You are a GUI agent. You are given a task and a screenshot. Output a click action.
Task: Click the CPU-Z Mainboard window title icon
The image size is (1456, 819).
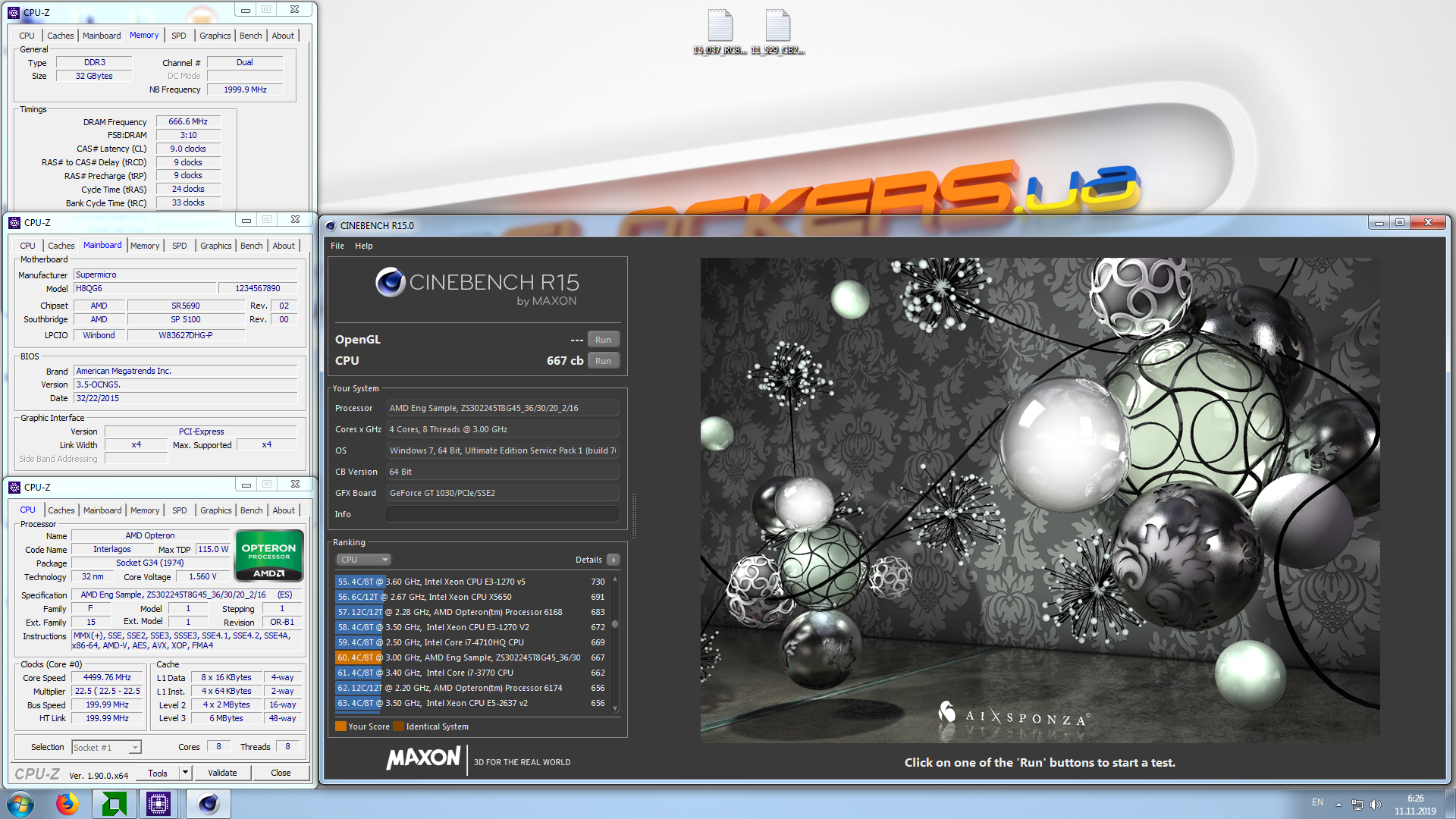14,222
